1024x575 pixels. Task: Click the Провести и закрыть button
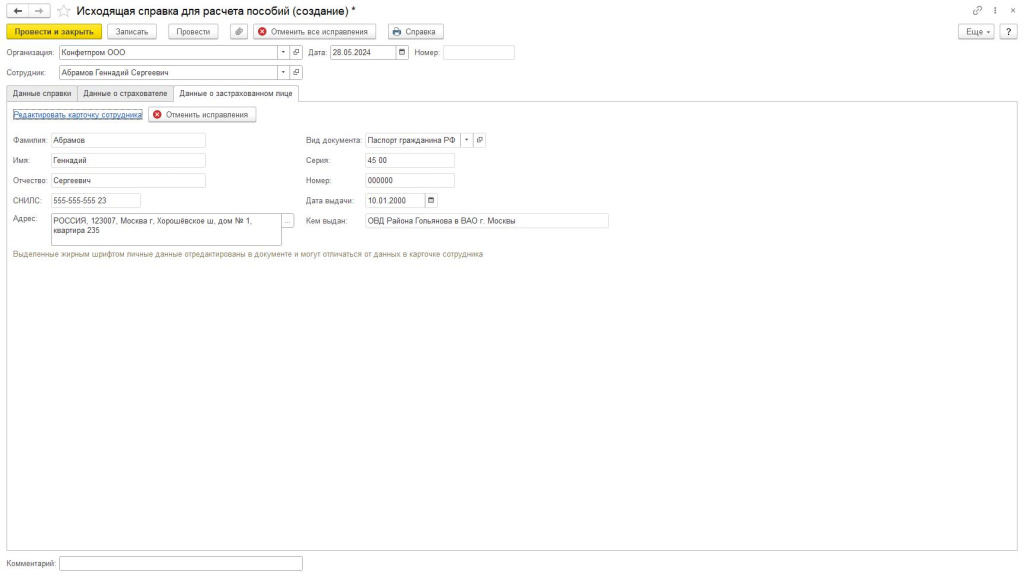coord(54,31)
